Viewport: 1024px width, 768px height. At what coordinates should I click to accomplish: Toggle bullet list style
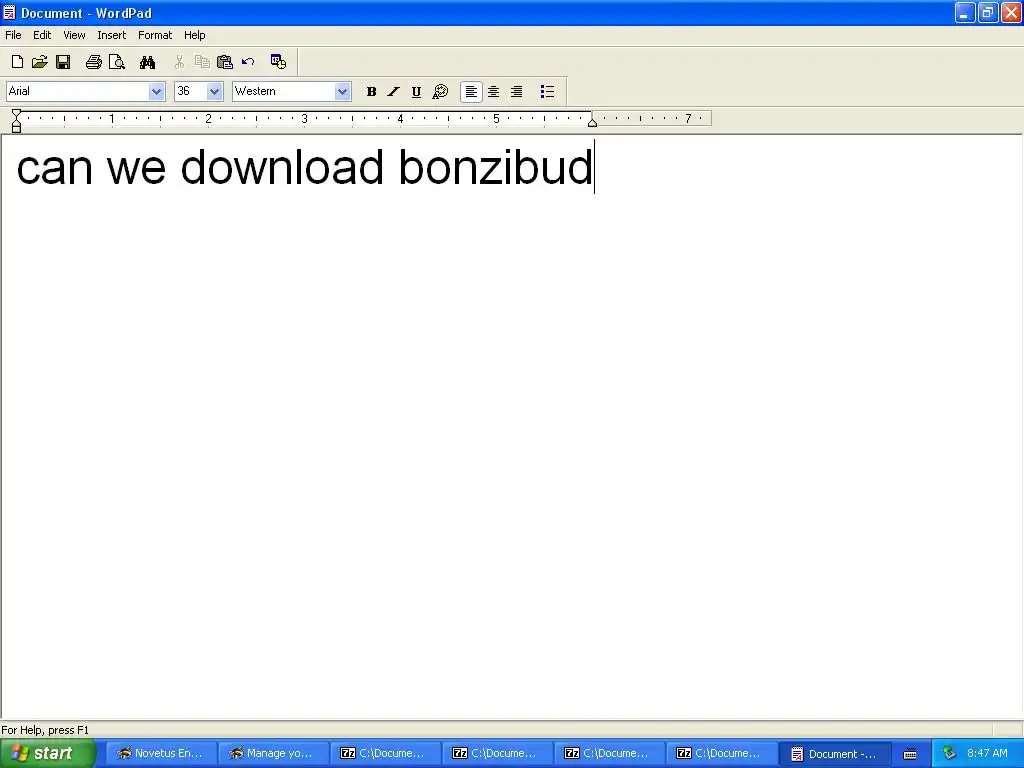coord(547,92)
